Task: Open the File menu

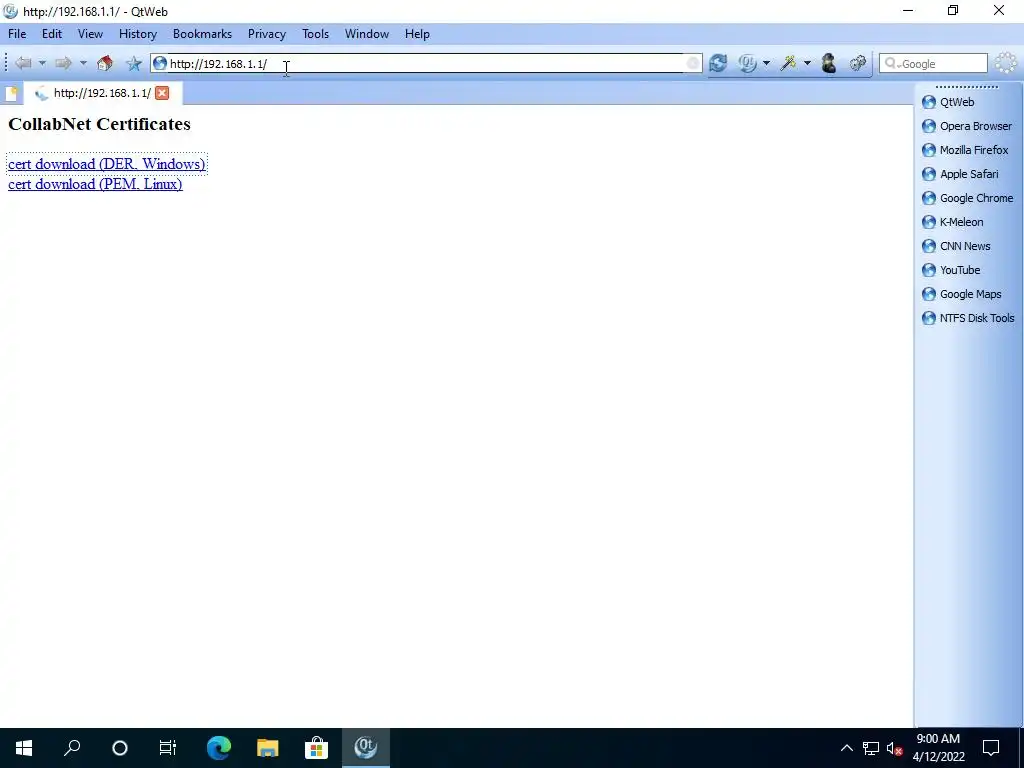Action: (x=17, y=34)
